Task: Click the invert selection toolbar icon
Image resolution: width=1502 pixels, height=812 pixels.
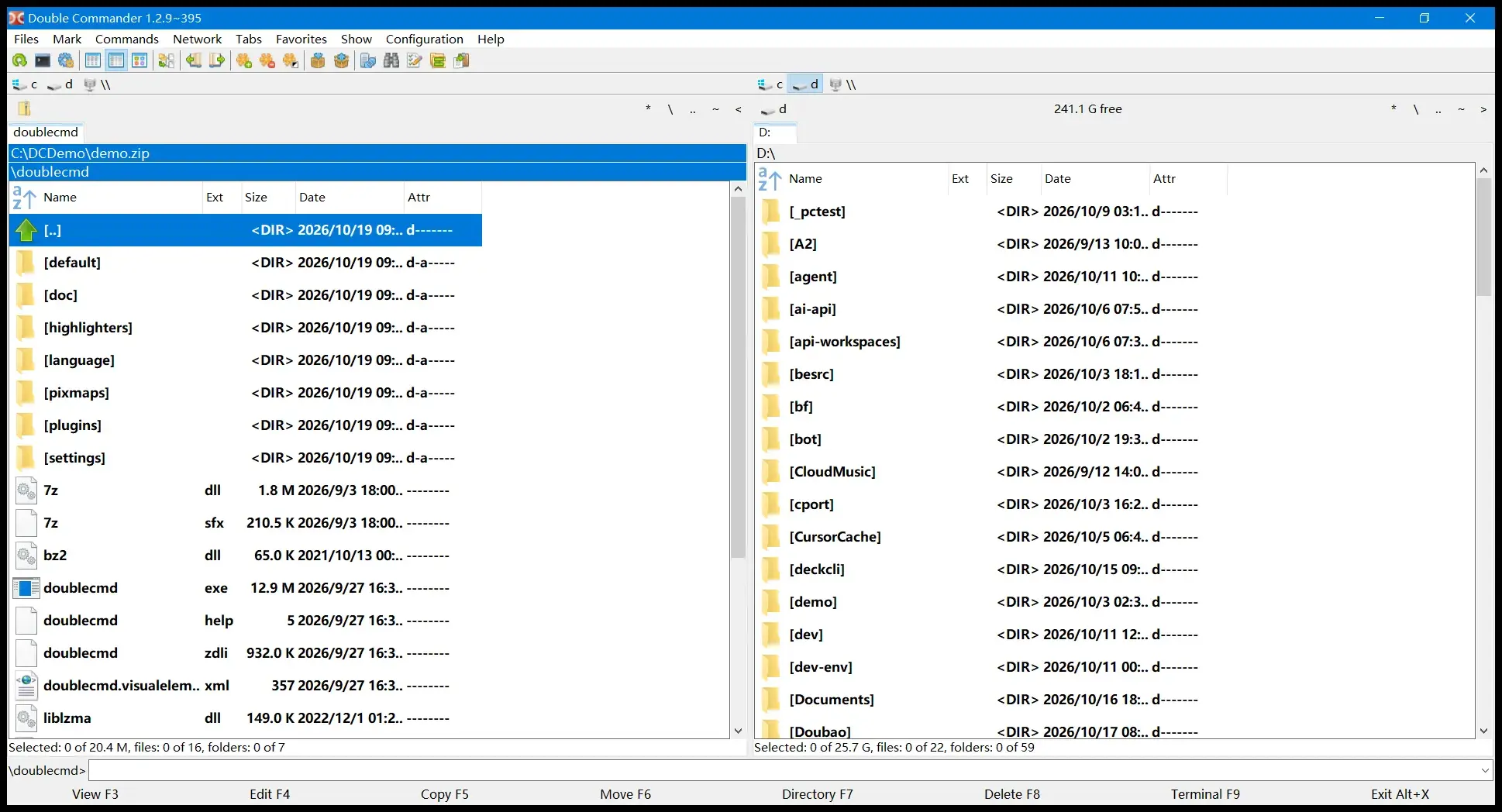Action: click(291, 60)
